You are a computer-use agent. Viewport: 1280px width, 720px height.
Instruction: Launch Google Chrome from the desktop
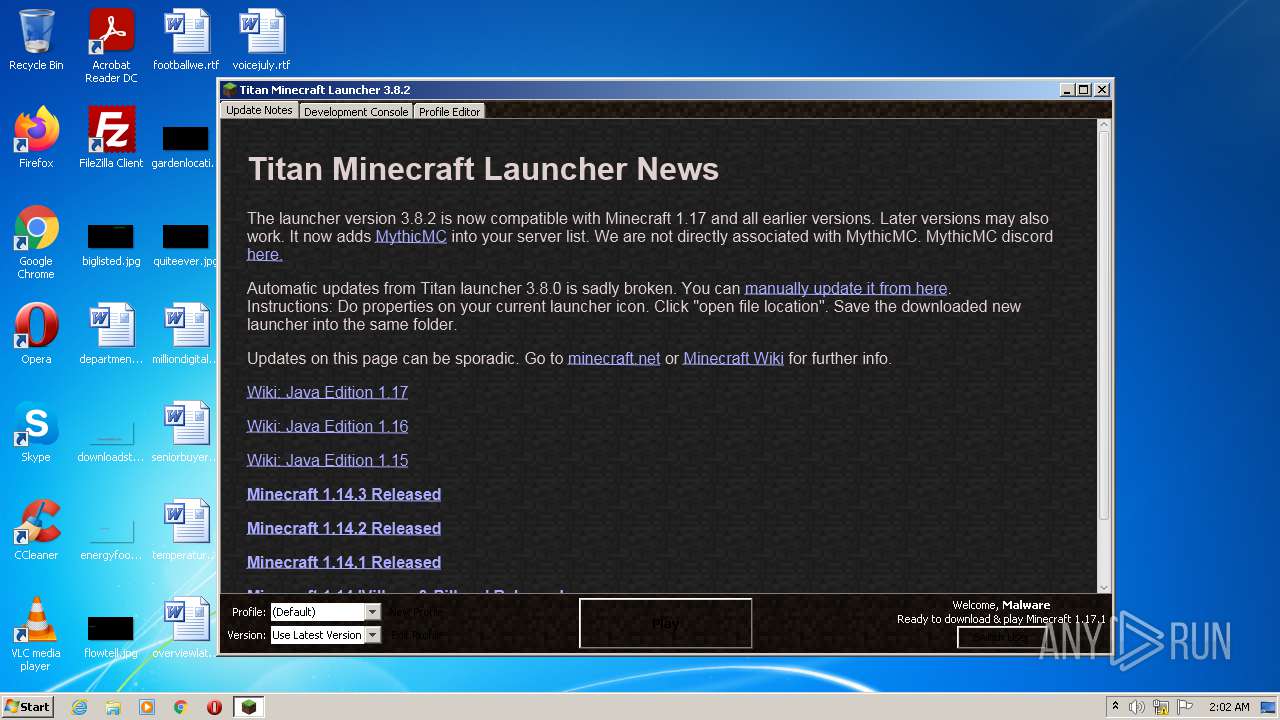pos(36,242)
